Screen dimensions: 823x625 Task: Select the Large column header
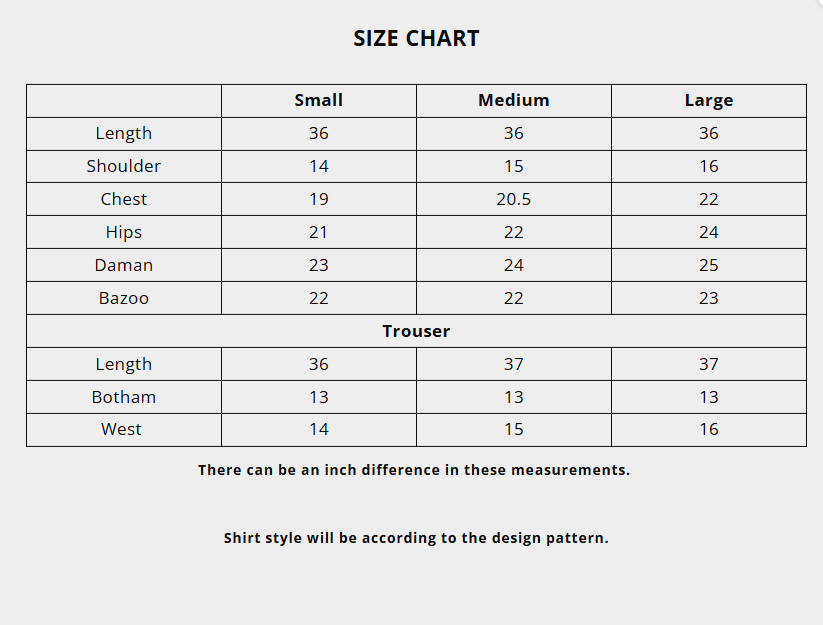click(709, 100)
